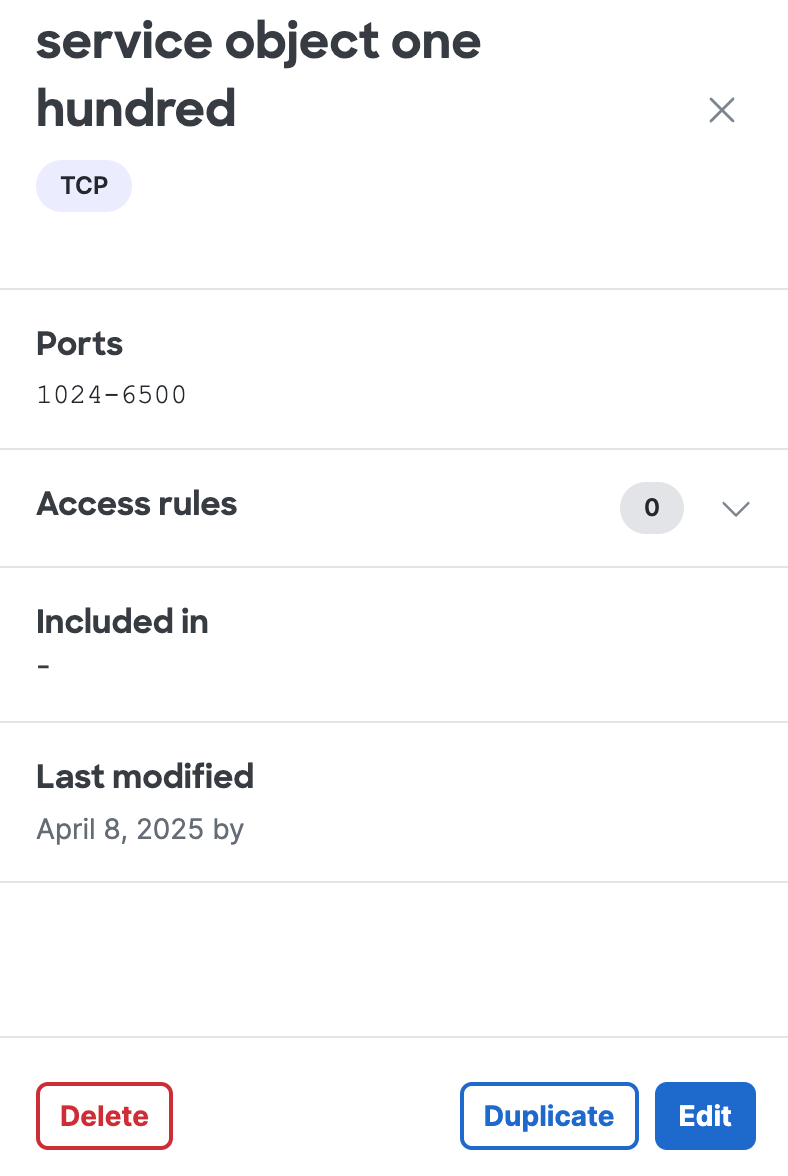788x1176 pixels.
Task: Click empty space between Delete and Duplicate
Action: [316, 1116]
